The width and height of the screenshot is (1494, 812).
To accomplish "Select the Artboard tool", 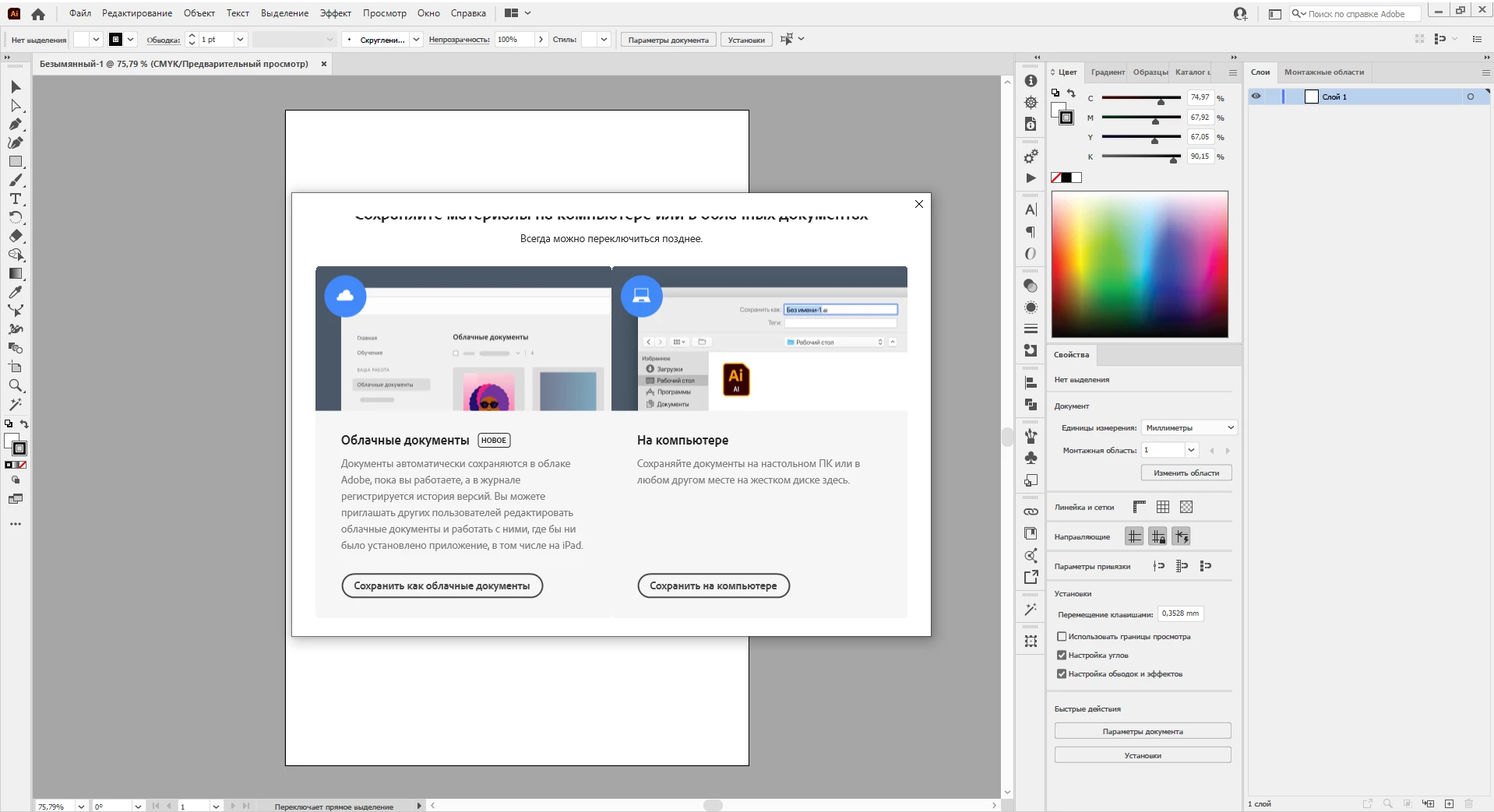I will point(16,367).
